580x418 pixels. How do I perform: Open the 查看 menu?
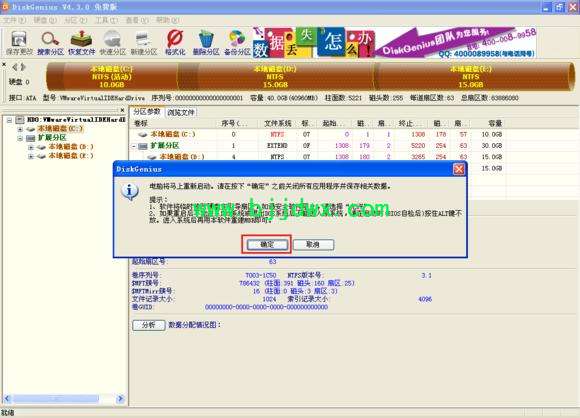[137, 20]
